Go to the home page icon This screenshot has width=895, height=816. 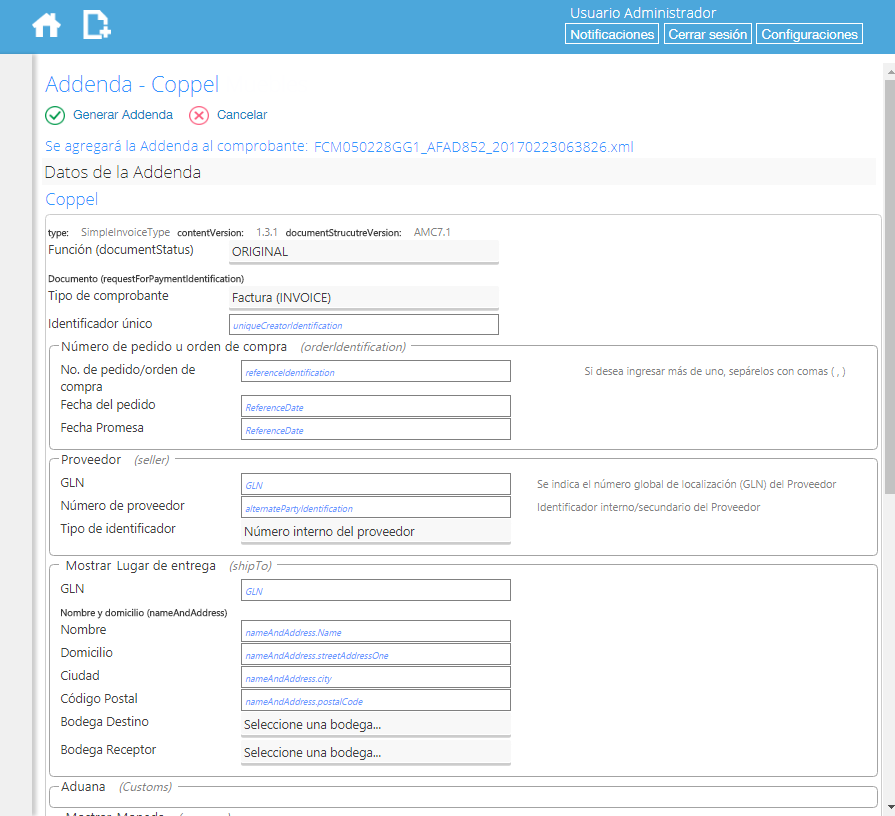(46, 26)
